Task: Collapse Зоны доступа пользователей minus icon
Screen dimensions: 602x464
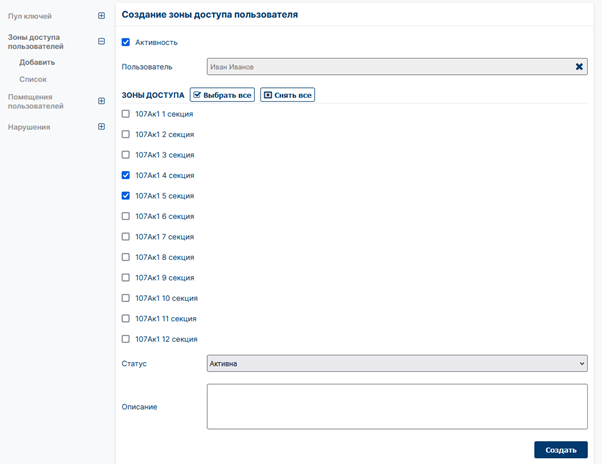Action: click(x=101, y=41)
